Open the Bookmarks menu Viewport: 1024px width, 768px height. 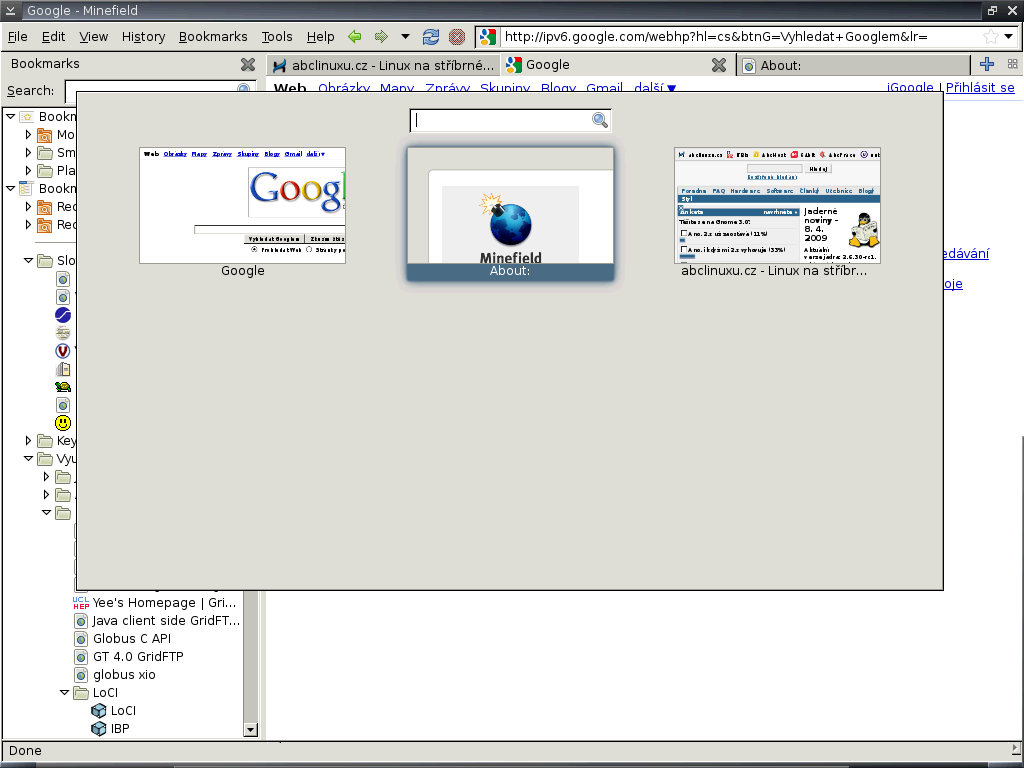[213, 37]
